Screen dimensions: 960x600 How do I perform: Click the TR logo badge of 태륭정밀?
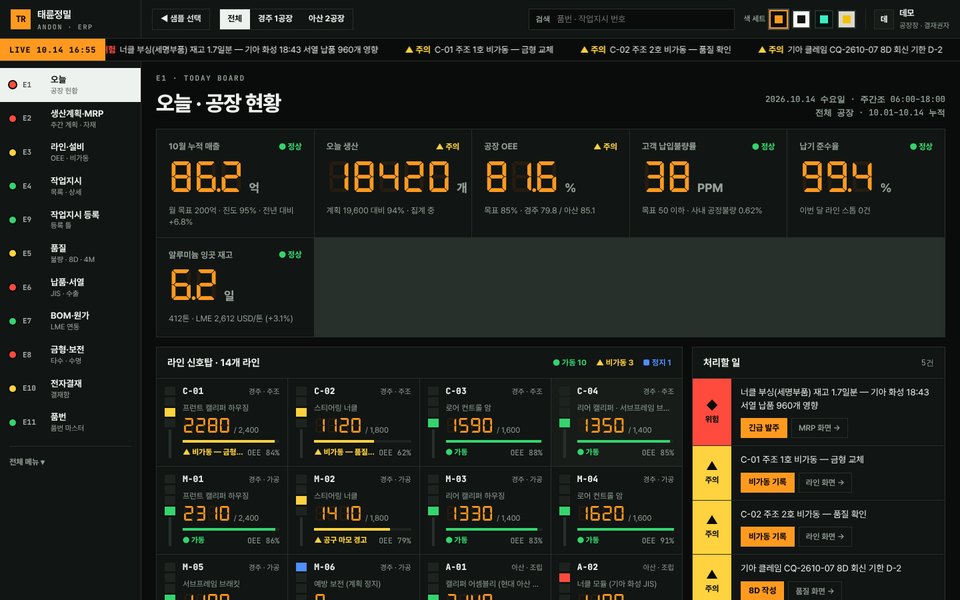(20, 19)
